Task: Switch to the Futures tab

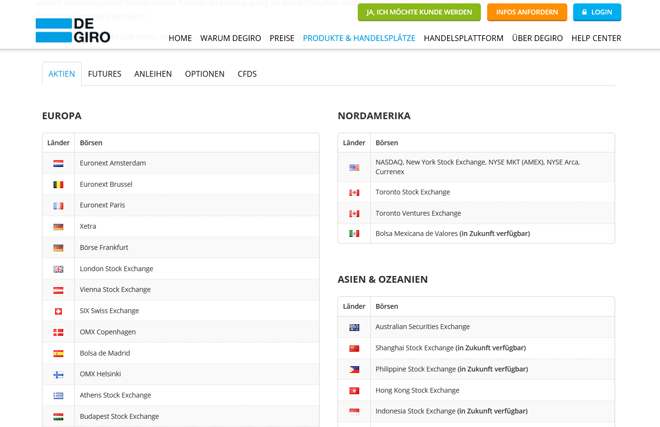Action: [x=104, y=74]
